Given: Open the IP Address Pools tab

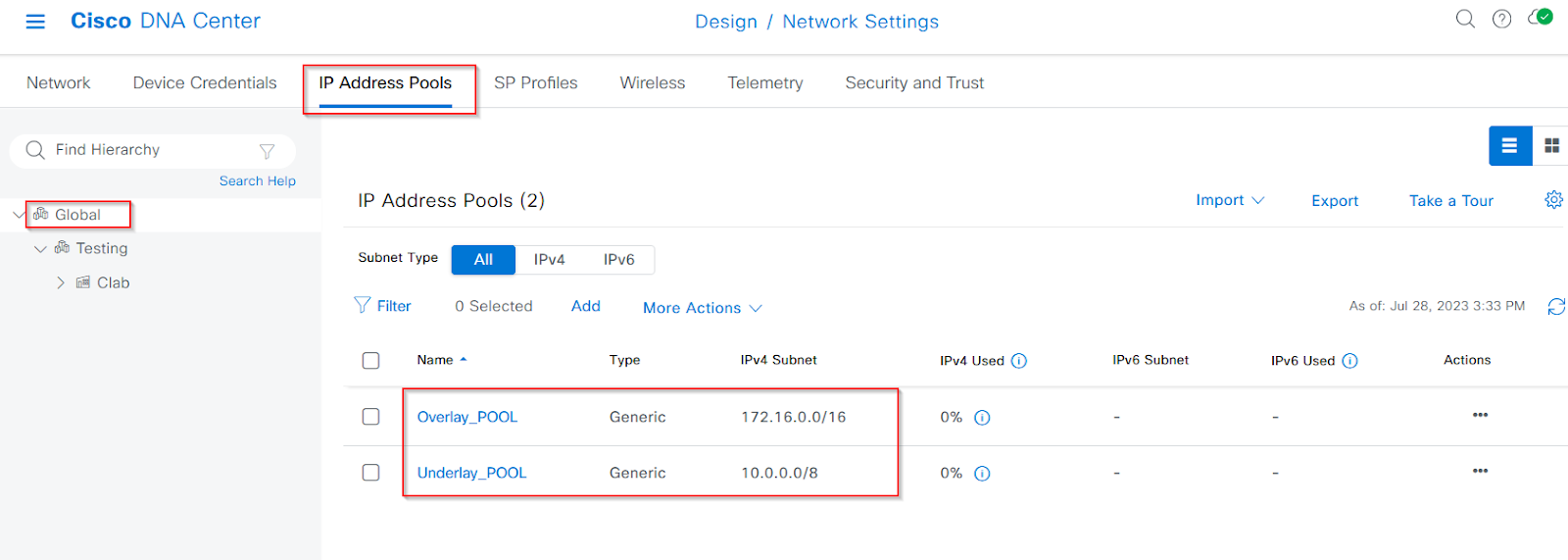Looking at the screenshot, I should point(385,83).
